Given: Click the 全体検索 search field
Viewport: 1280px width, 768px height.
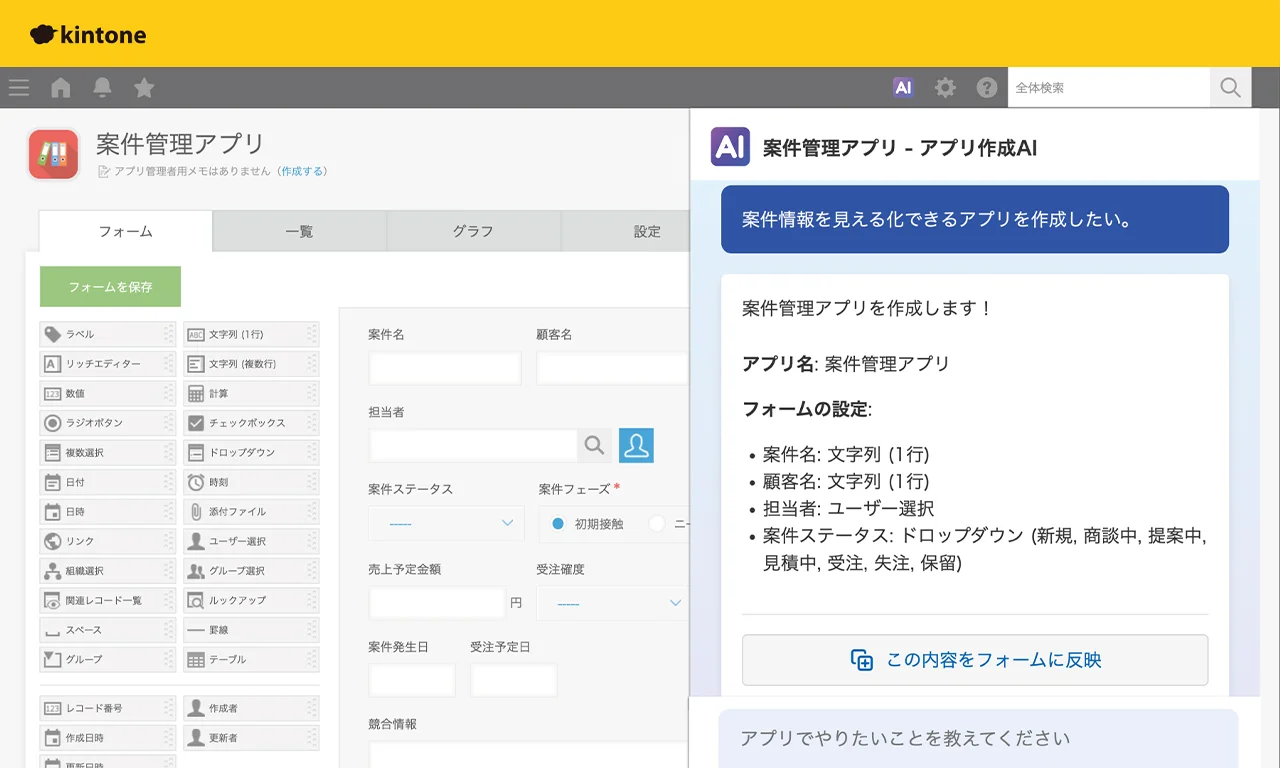Looking at the screenshot, I should click(1109, 87).
